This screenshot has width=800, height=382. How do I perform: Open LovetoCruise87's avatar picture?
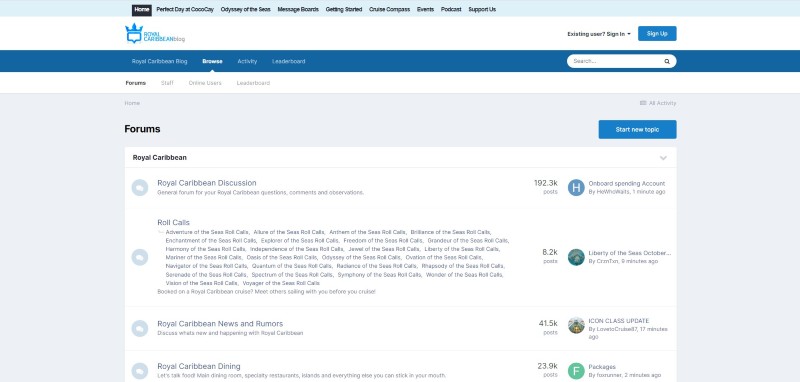[576, 325]
